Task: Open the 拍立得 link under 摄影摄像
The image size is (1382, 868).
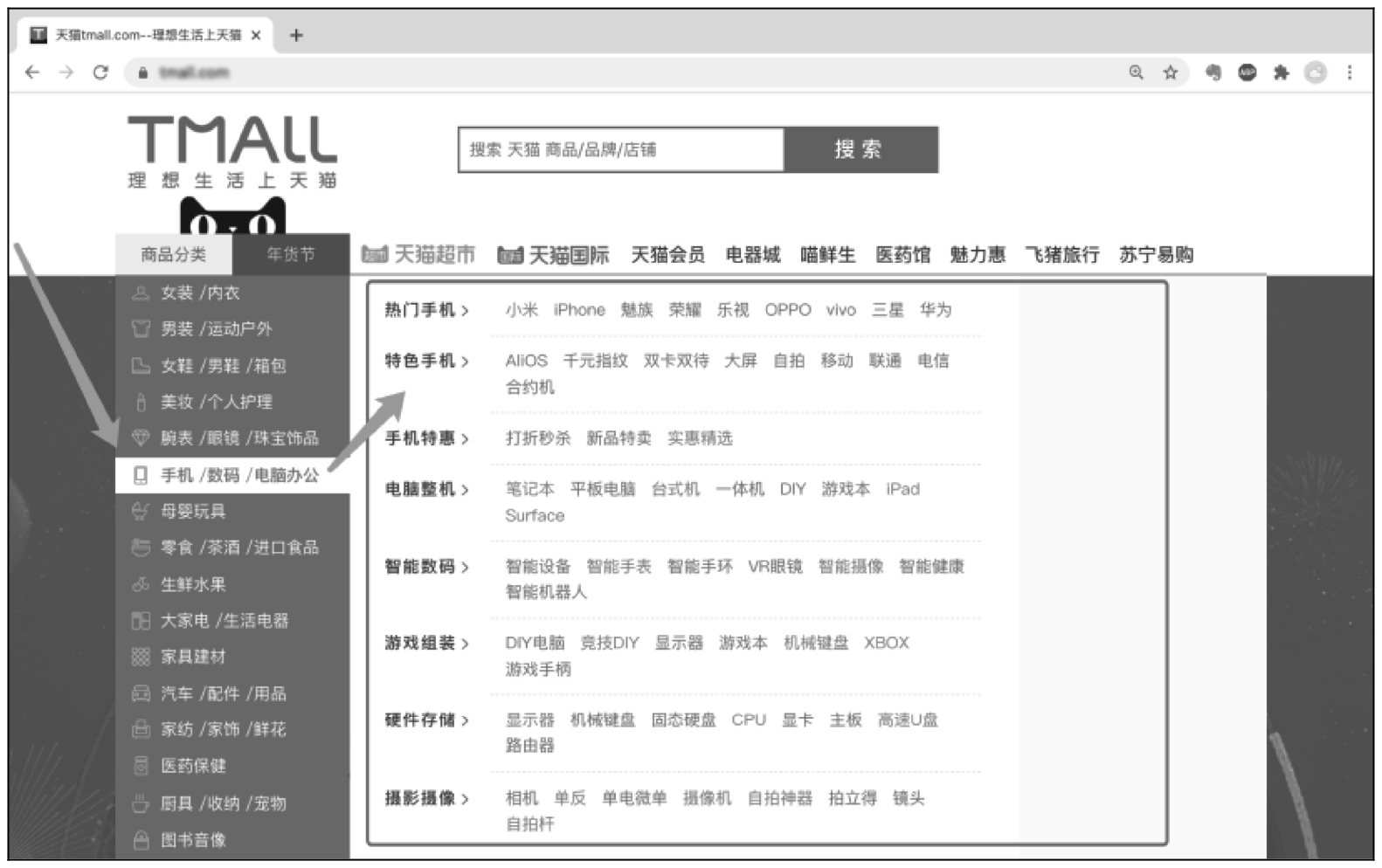Action: pos(852,797)
